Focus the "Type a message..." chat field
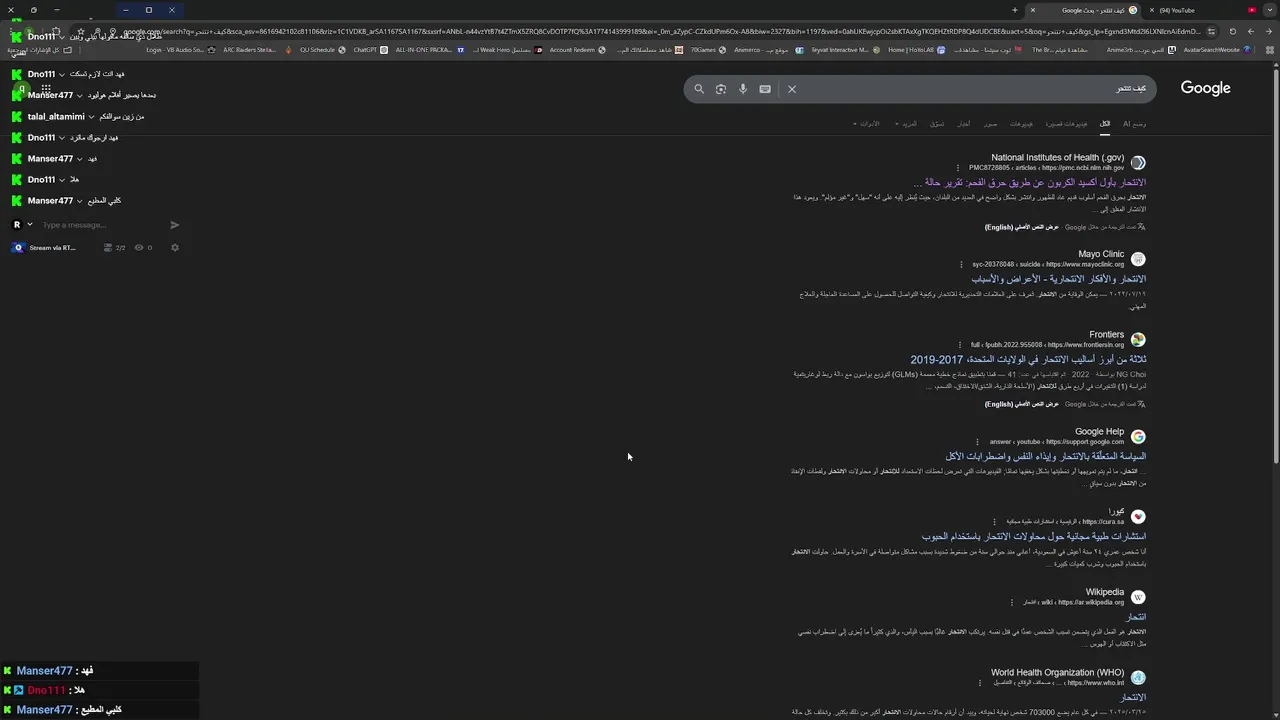 click(x=98, y=225)
